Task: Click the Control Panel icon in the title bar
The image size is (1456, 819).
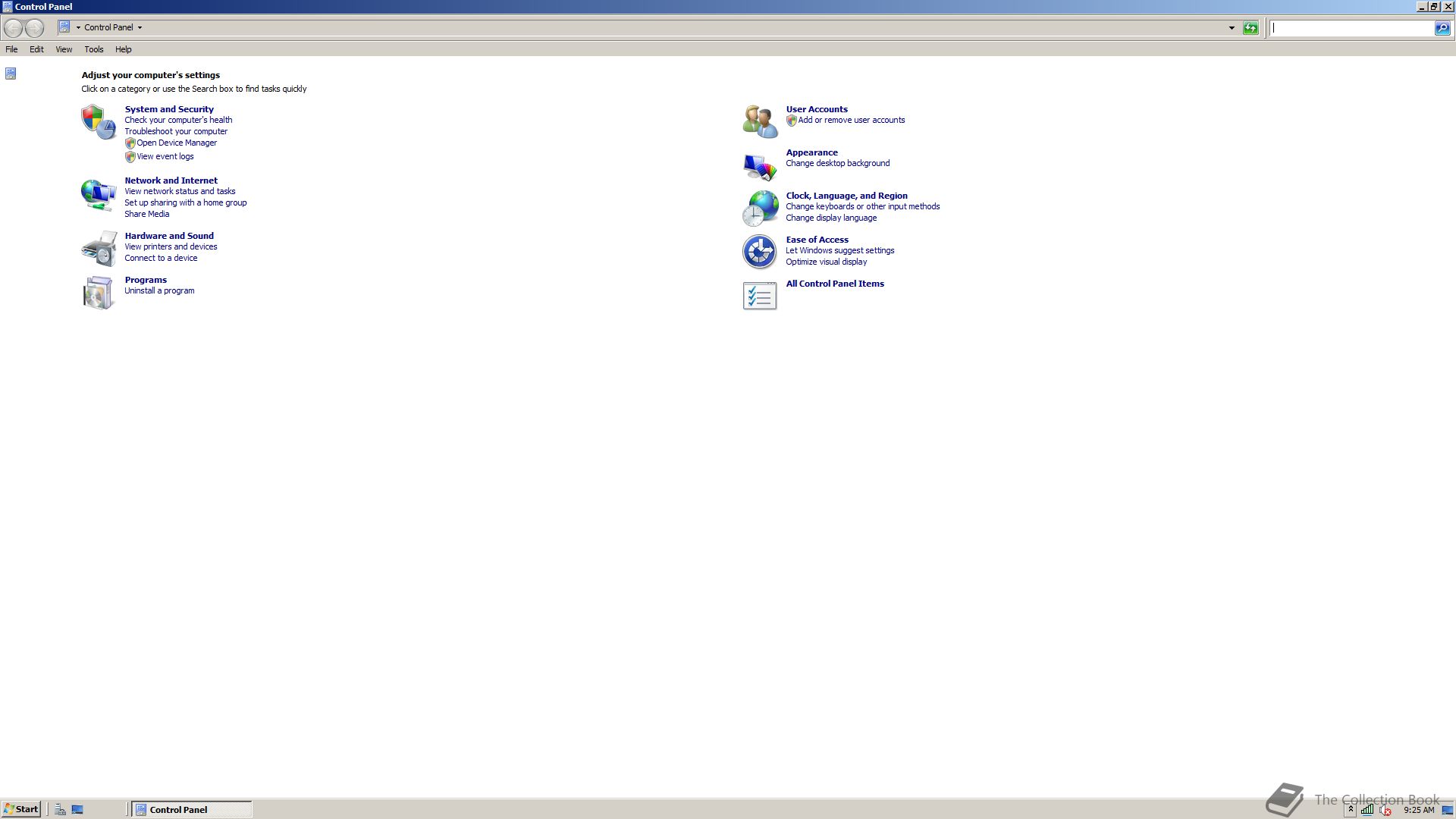Action: tap(7, 7)
